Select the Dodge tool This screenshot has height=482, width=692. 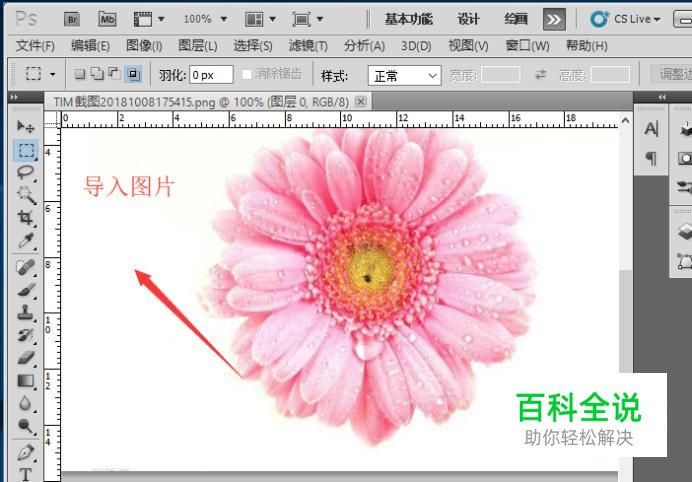(x=26, y=426)
